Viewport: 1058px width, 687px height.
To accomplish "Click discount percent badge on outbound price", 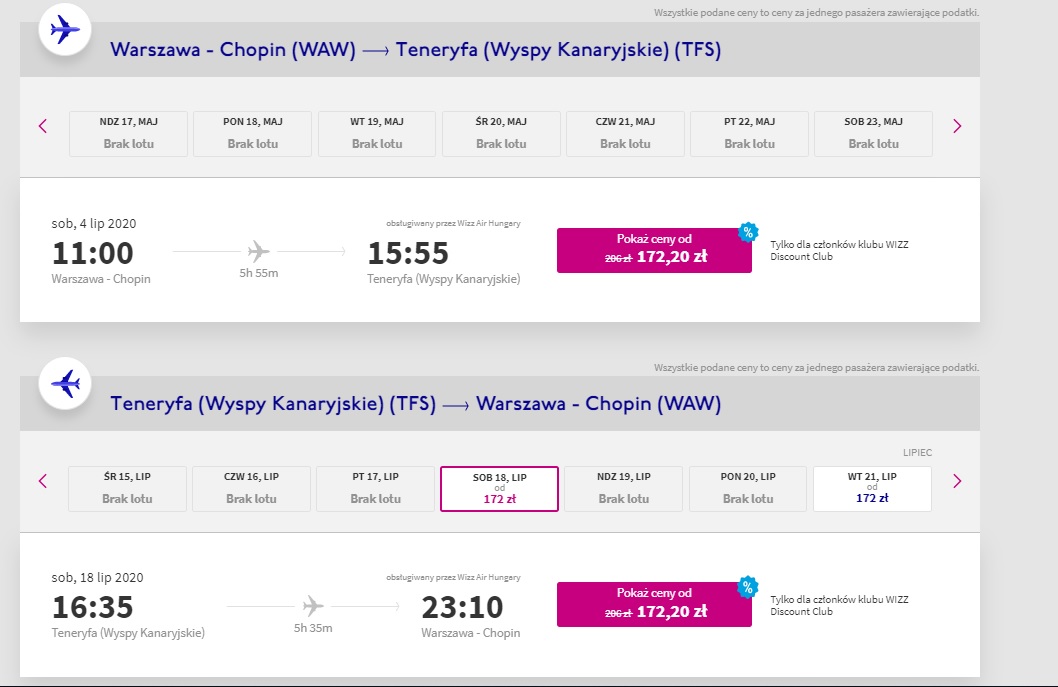I will [748, 232].
